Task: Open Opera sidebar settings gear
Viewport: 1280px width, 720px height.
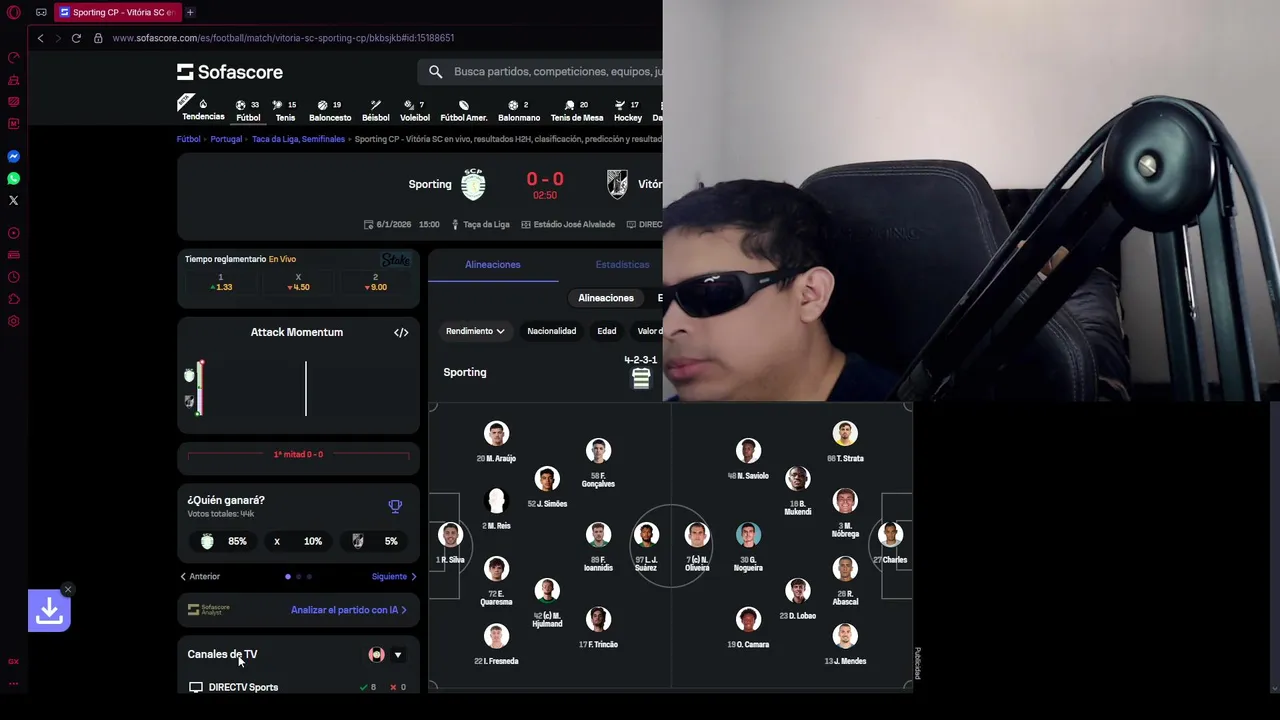Action: 13,321
